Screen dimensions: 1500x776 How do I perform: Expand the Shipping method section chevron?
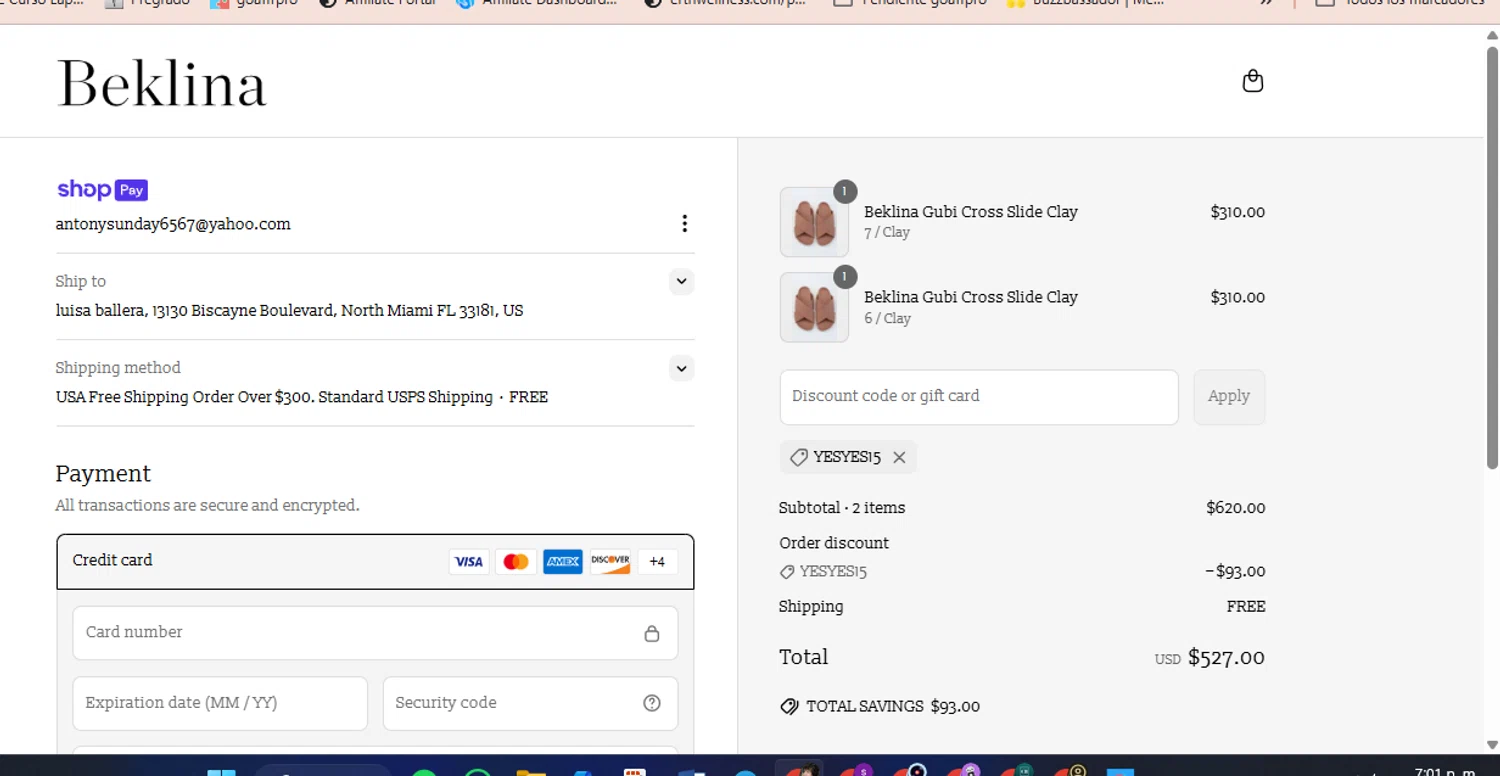tap(681, 368)
